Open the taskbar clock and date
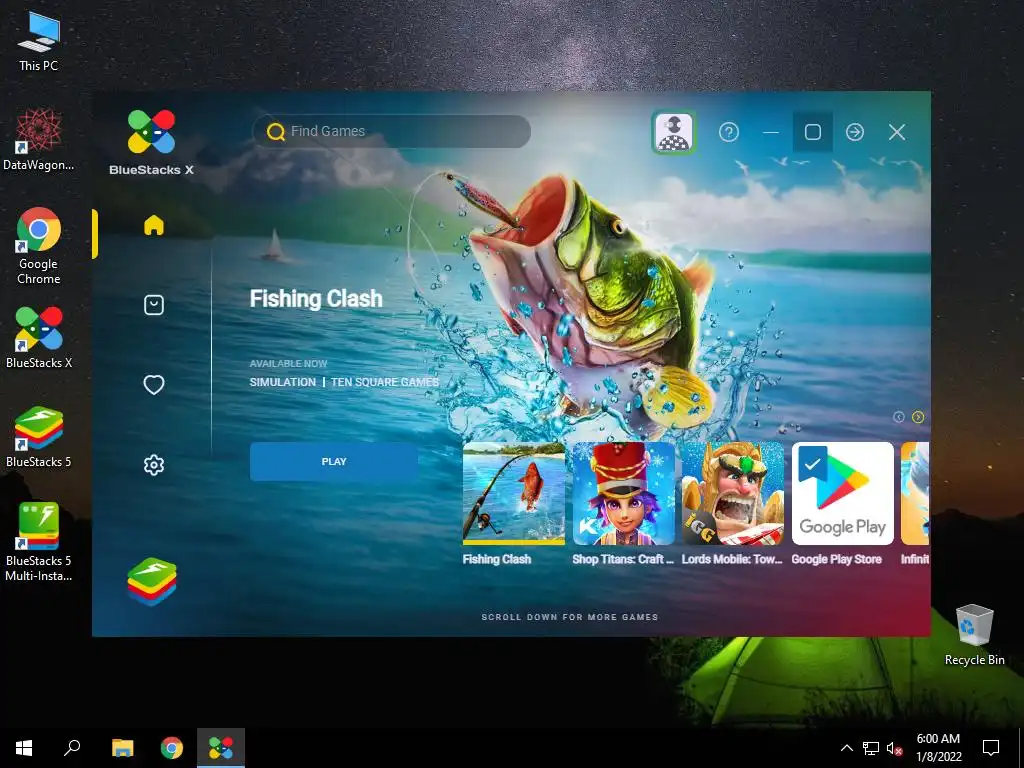Screen dimensions: 1024x768 pos(938,748)
